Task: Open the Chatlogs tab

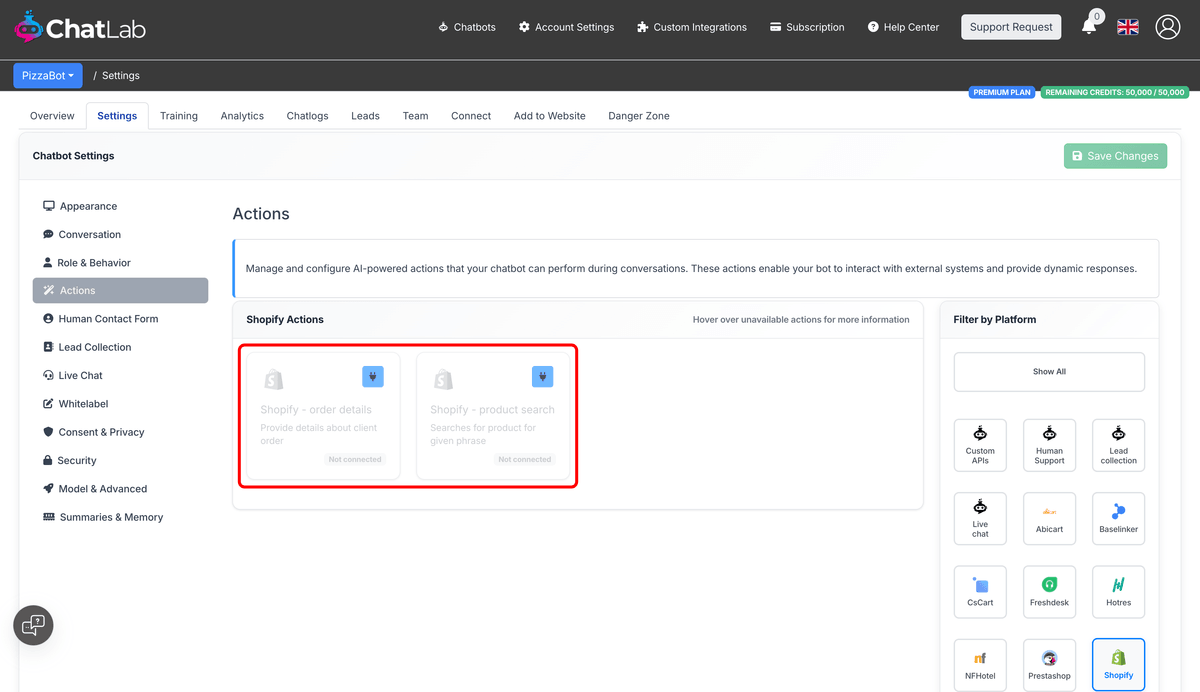Action: tap(307, 115)
